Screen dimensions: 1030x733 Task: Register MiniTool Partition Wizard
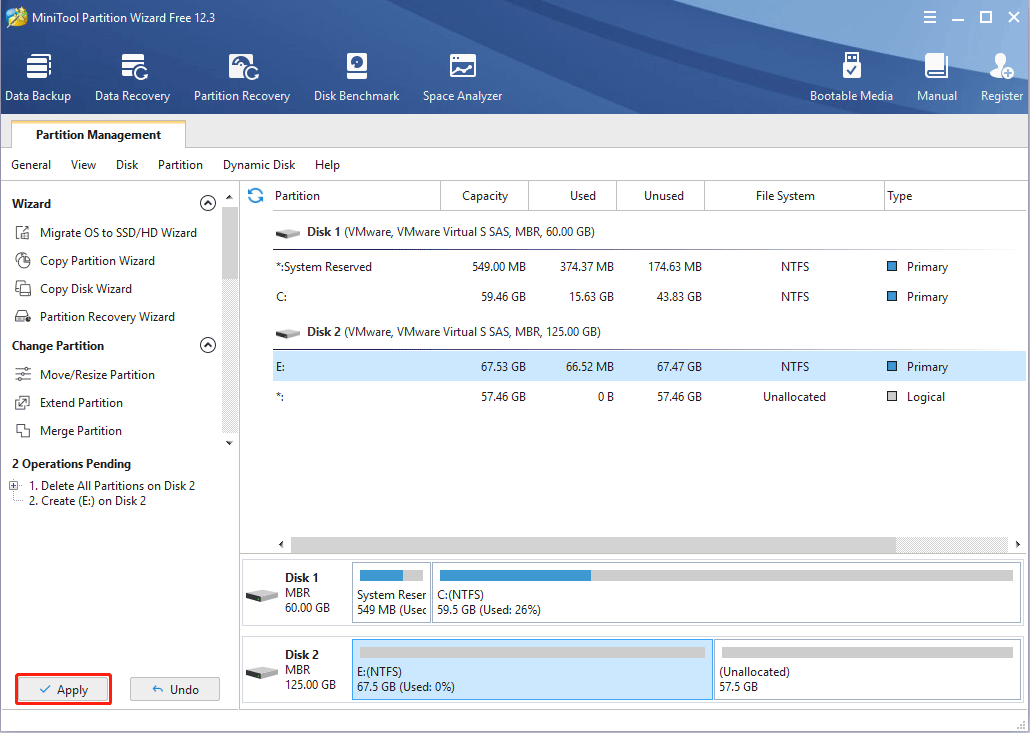1001,75
